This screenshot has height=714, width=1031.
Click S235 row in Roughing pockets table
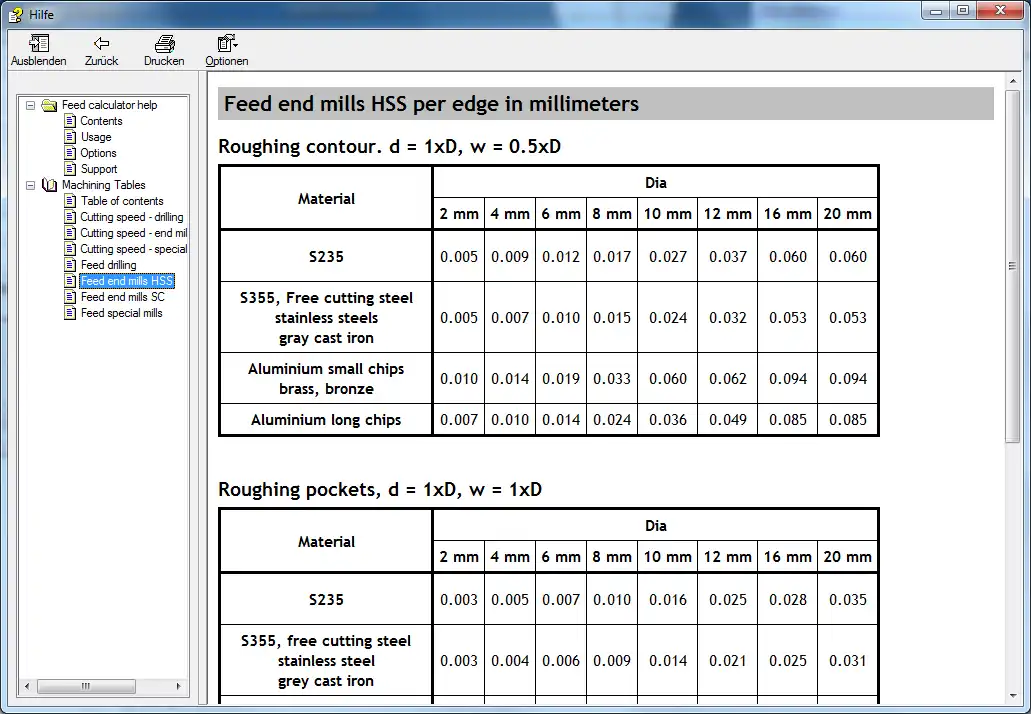click(x=549, y=600)
